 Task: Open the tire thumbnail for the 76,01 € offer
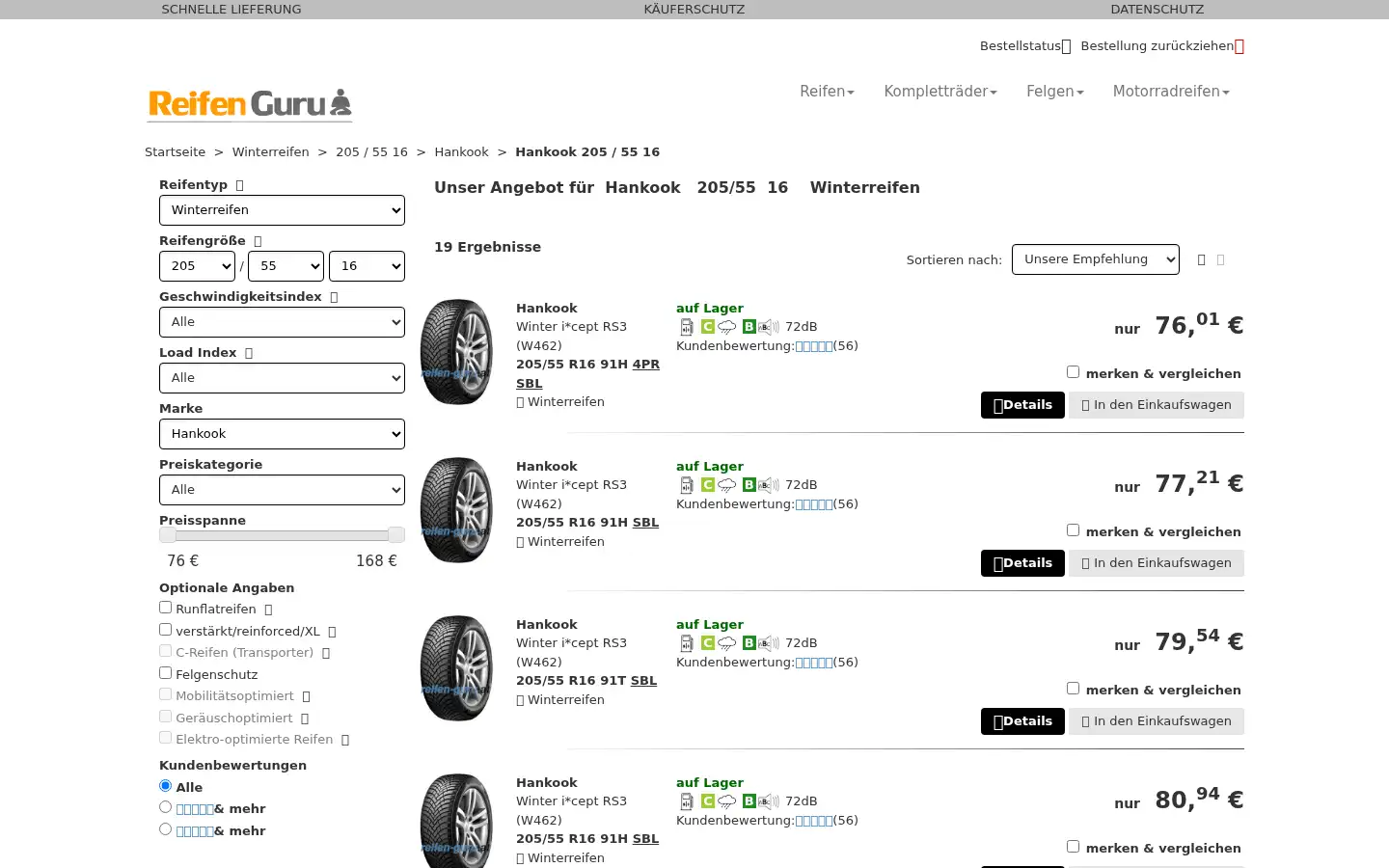pos(456,352)
